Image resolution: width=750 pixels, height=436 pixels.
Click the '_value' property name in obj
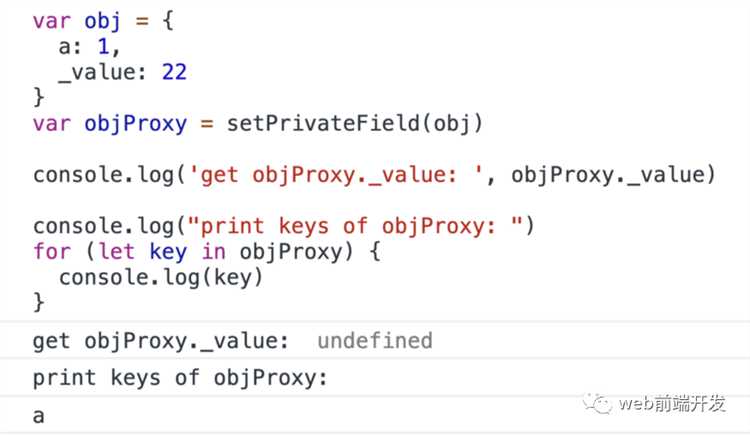click(x=97, y=73)
